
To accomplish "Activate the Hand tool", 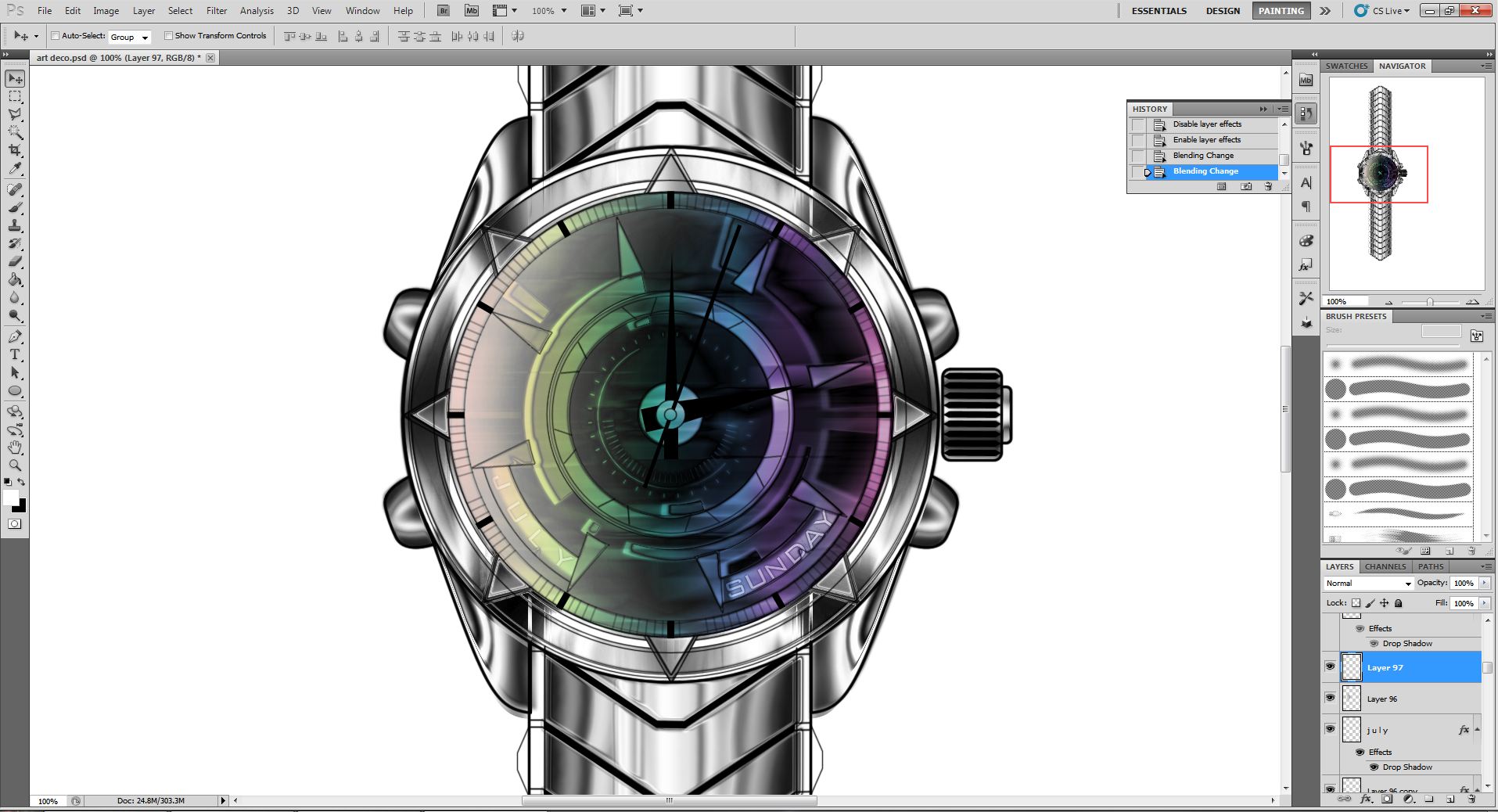I will (x=15, y=447).
